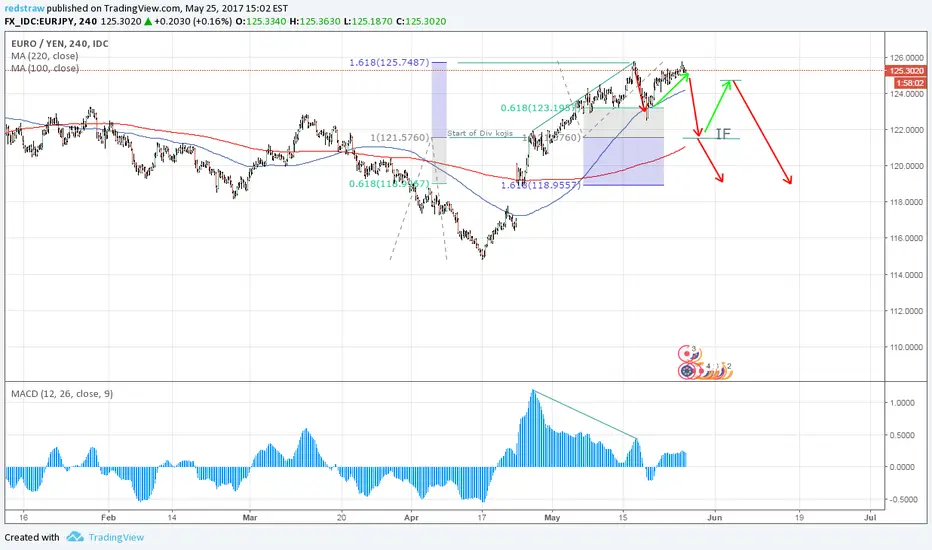The height and width of the screenshot is (550, 932).
Task: Click the L:125.1870 low value
Action: click(x=368, y=21)
